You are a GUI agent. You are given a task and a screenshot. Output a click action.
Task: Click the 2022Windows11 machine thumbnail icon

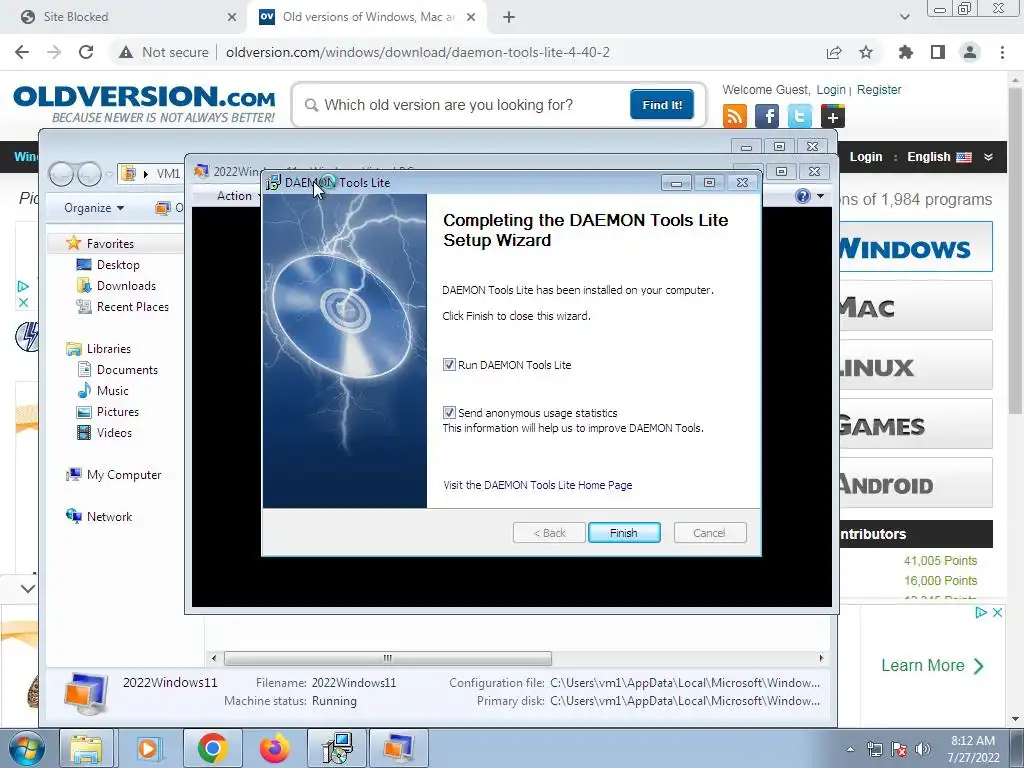[x=86, y=694]
